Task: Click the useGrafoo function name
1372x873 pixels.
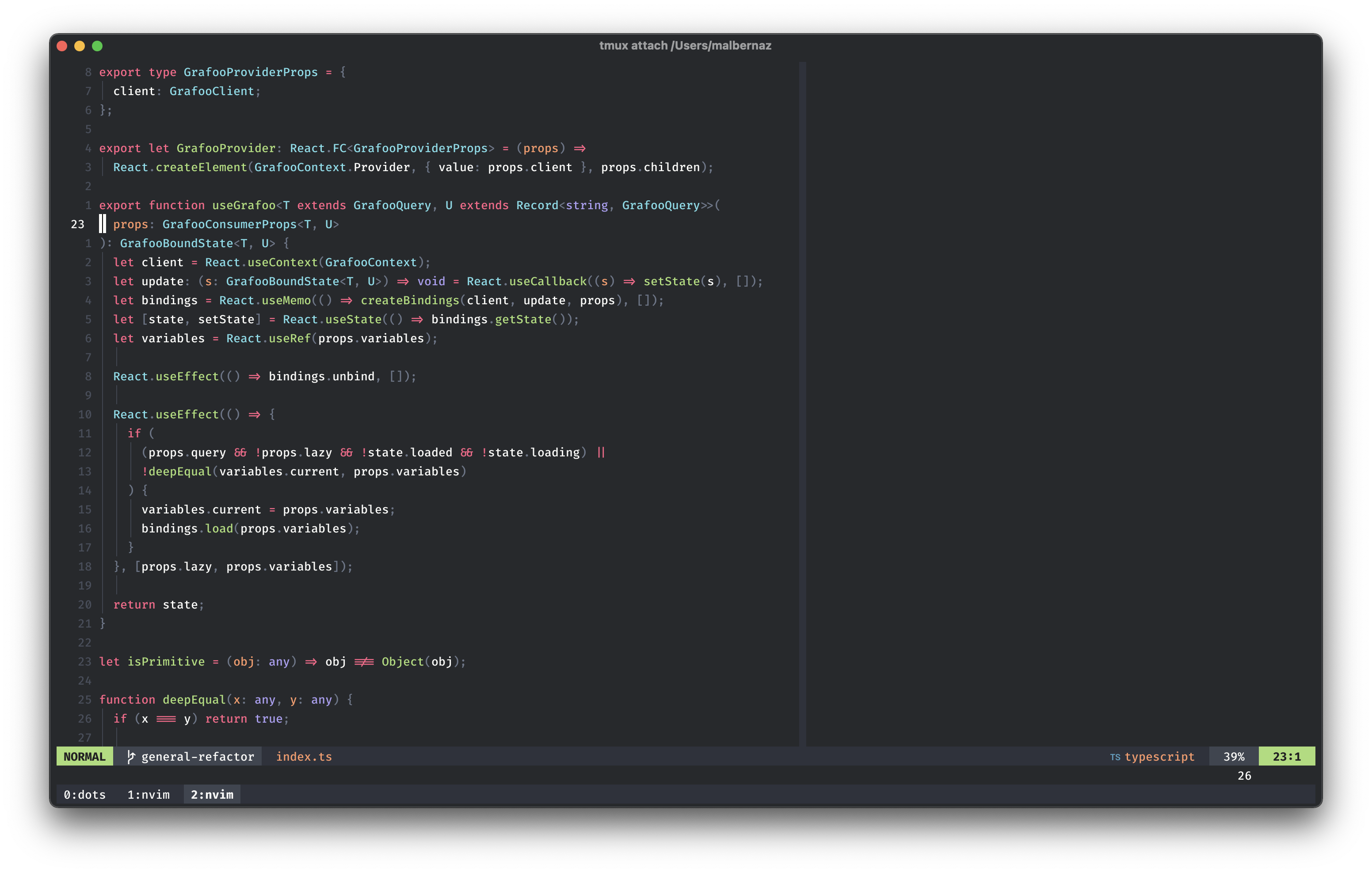Action: tap(244, 205)
